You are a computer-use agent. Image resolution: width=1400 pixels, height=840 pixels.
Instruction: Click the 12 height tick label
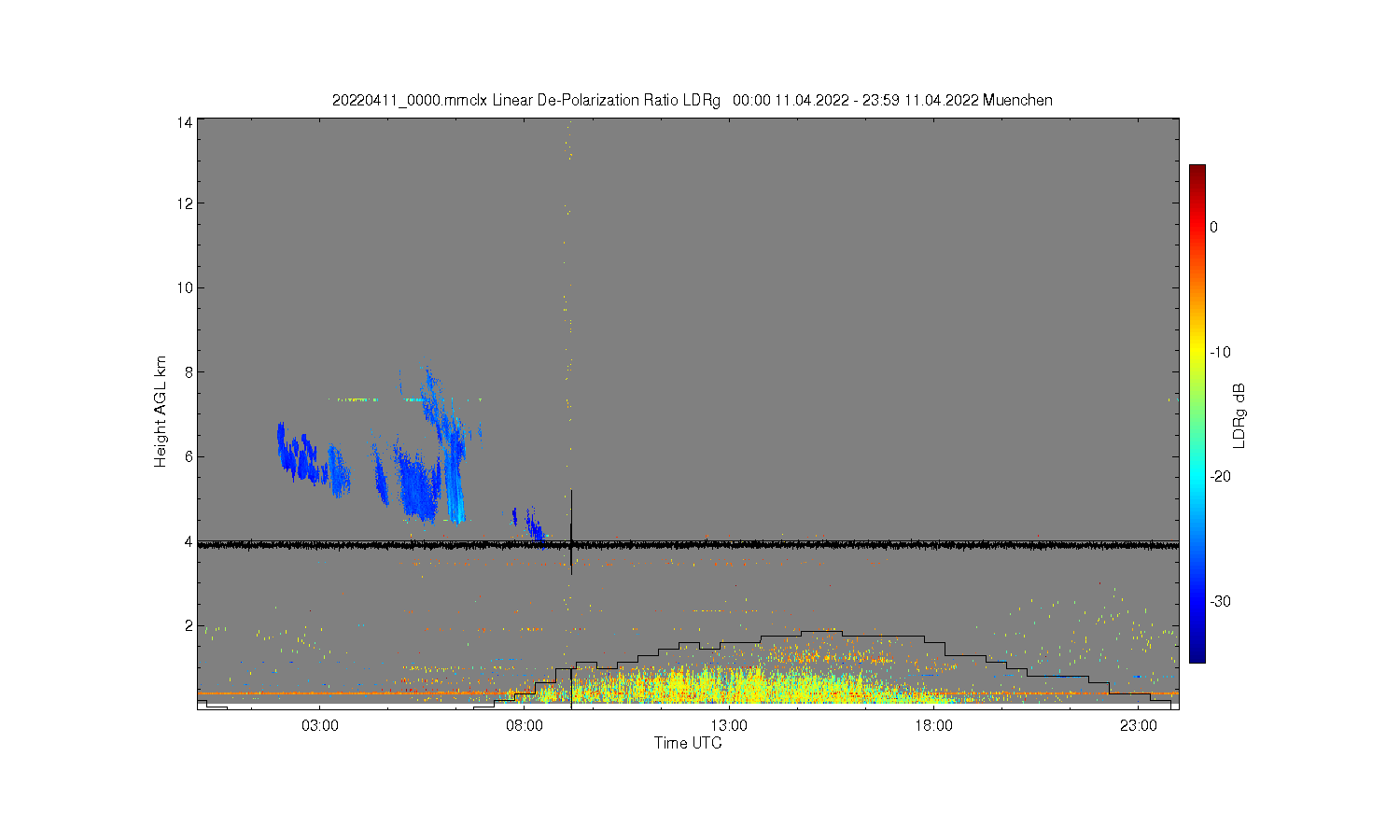[185, 203]
